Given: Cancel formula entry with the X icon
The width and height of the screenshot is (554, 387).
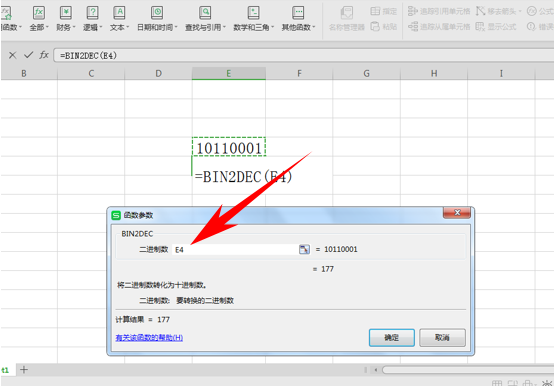Looking at the screenshot, I should pyautogui.click(x=12, y=55).
